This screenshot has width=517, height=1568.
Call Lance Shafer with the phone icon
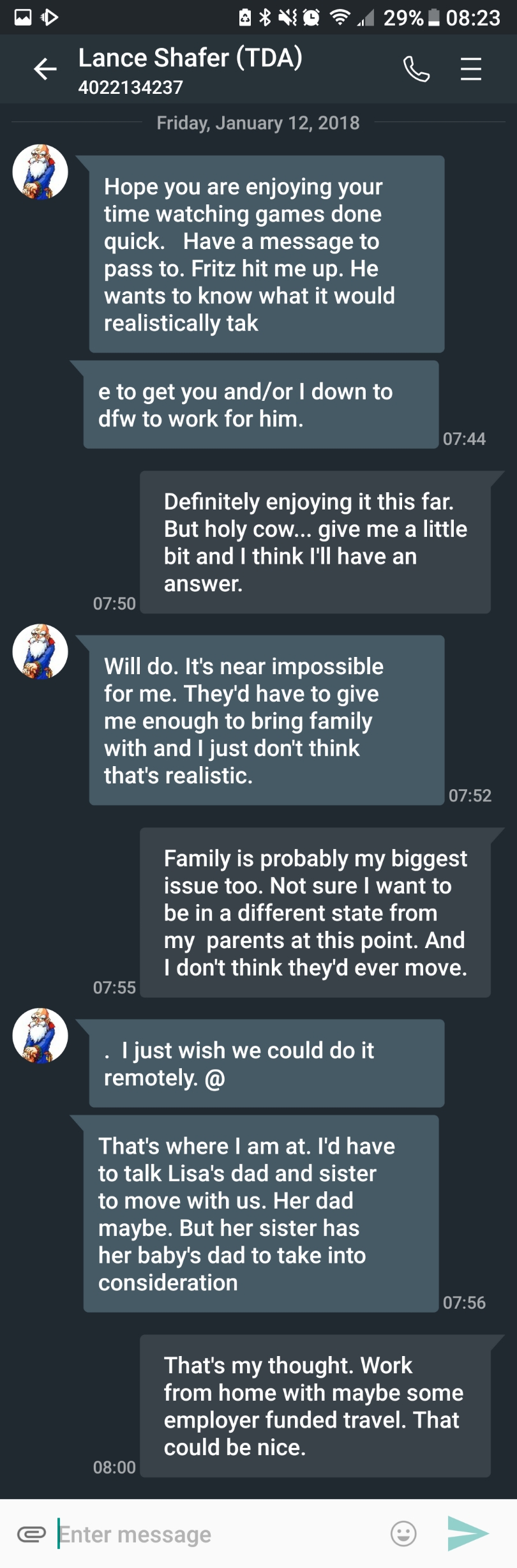point(416,69)
